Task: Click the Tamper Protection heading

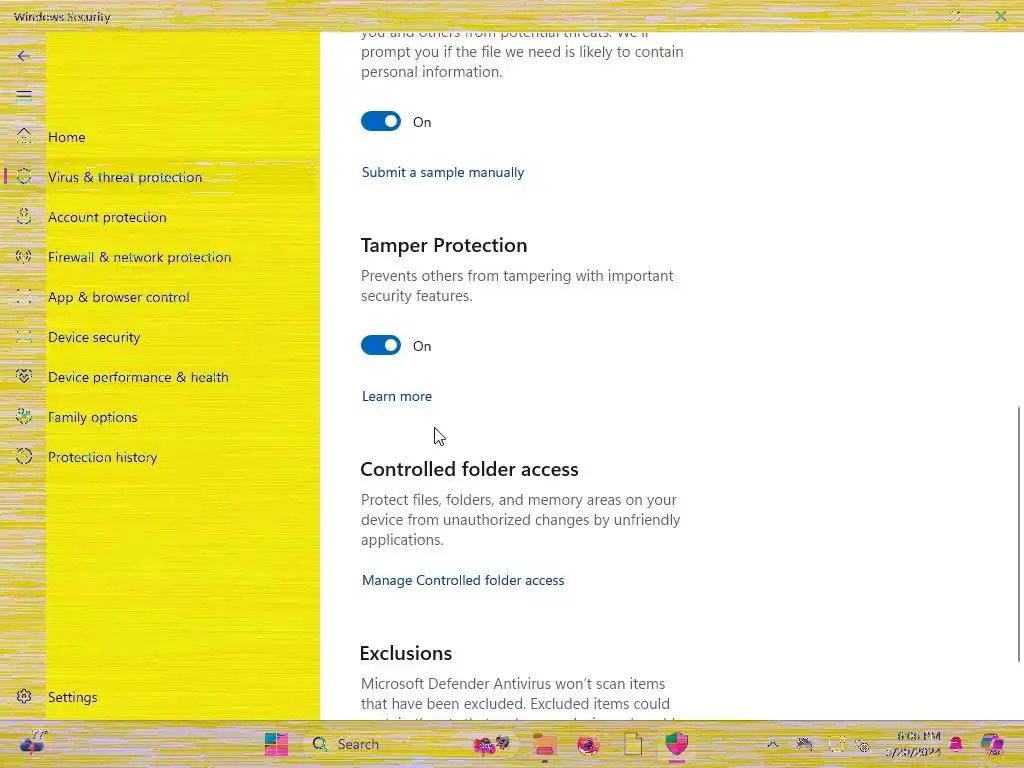Action: pyautogui.click(x=443, y=246)
